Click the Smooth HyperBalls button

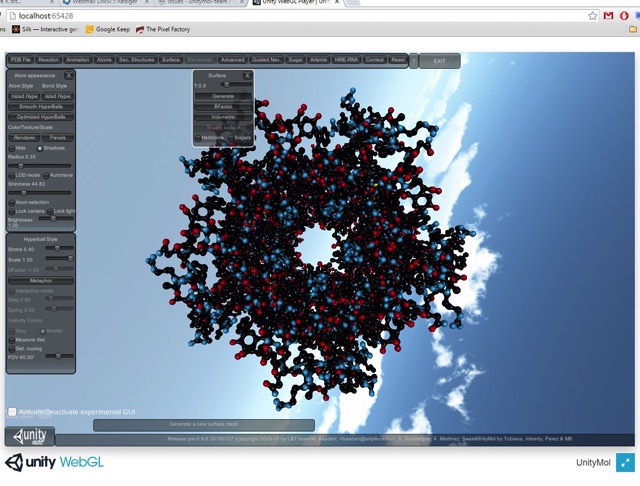[x=41, y=107]
